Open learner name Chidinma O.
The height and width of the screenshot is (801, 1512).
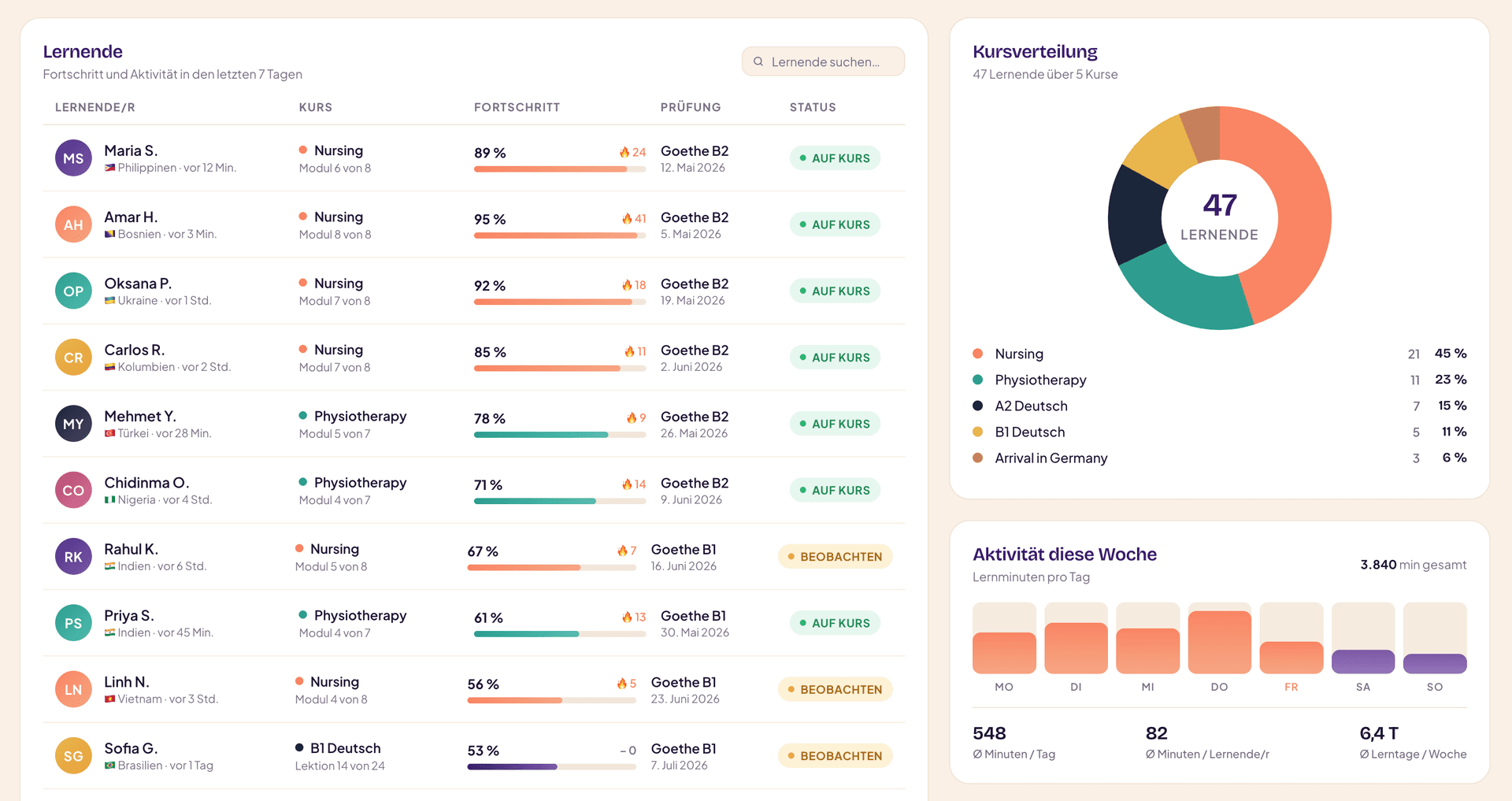[146, 483]
